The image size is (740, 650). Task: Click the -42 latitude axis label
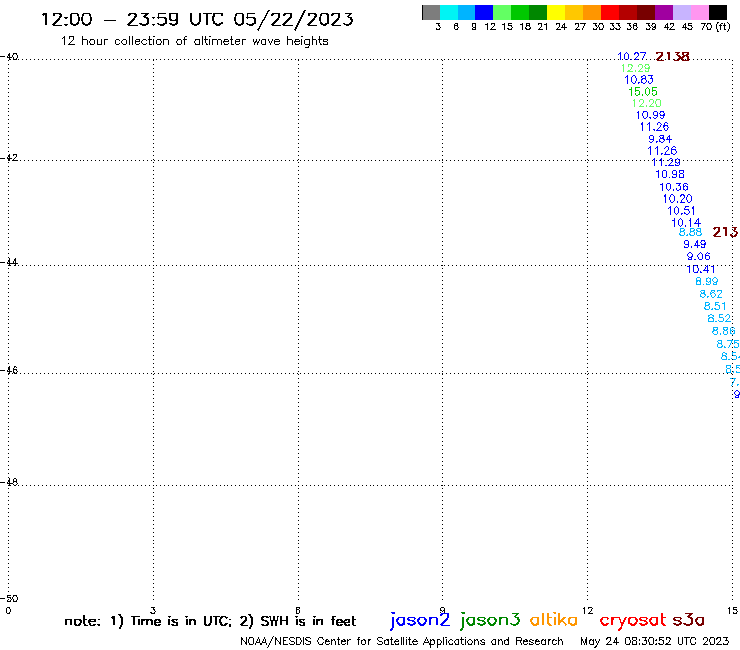pyautogui.click(x=9, y=157)
